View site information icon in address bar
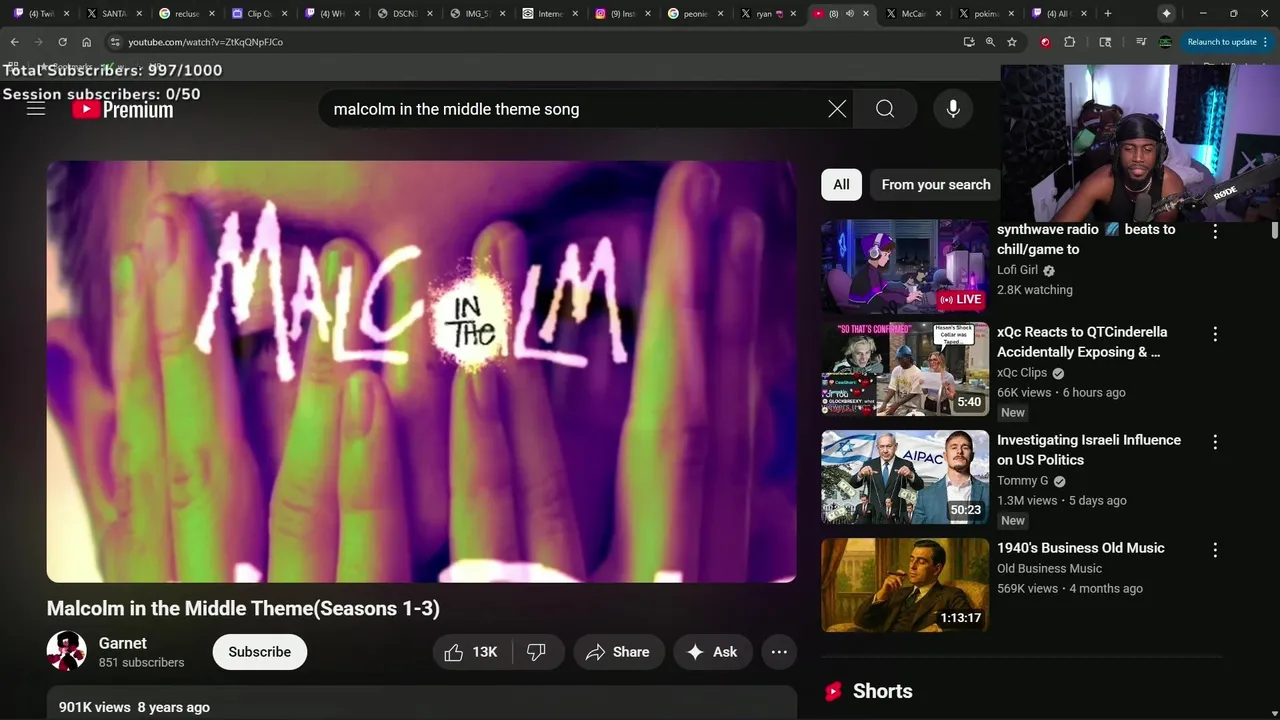The image size is (1280, 720). point(115,42)
